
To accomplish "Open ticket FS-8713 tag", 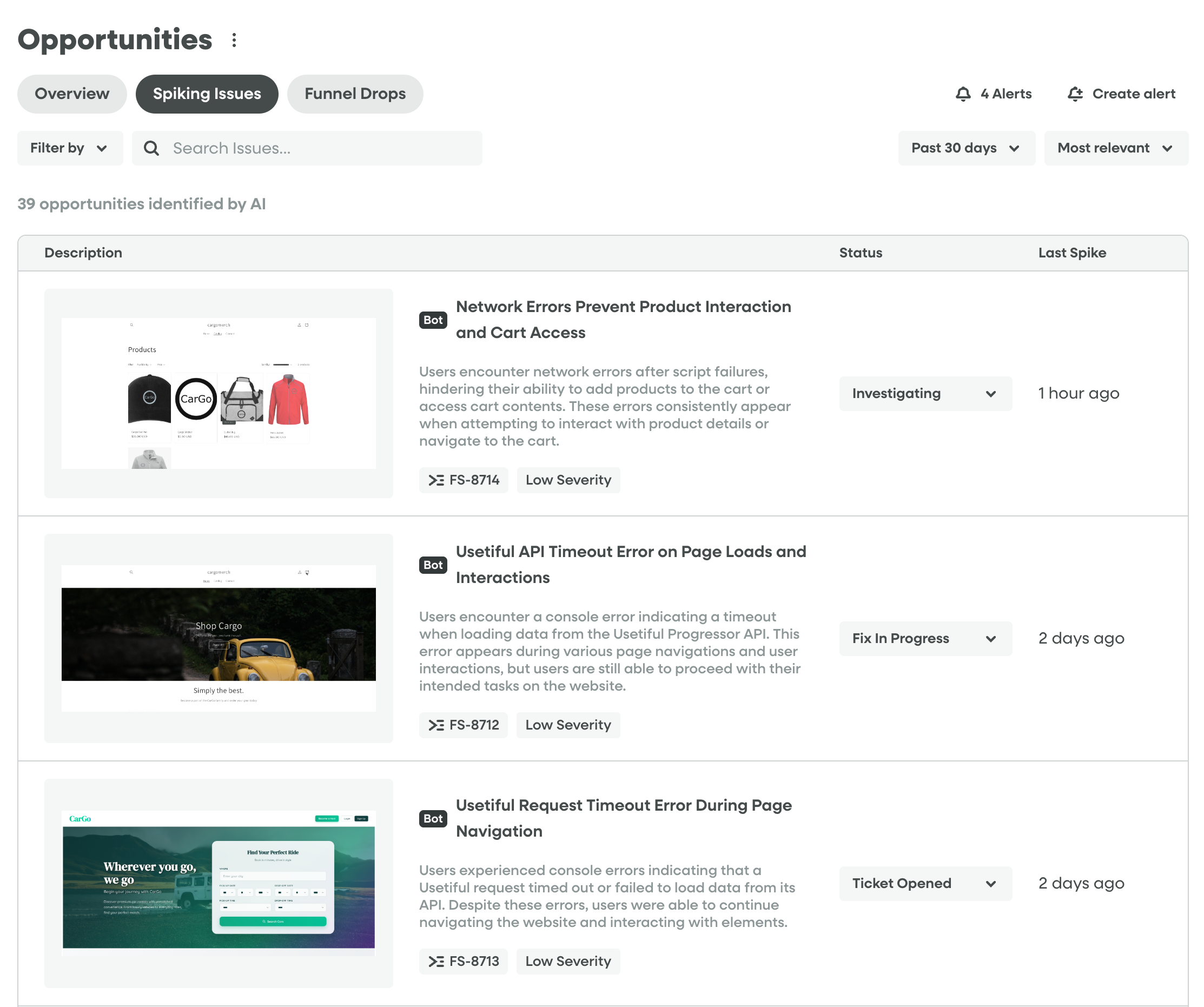I will point(463,961).
